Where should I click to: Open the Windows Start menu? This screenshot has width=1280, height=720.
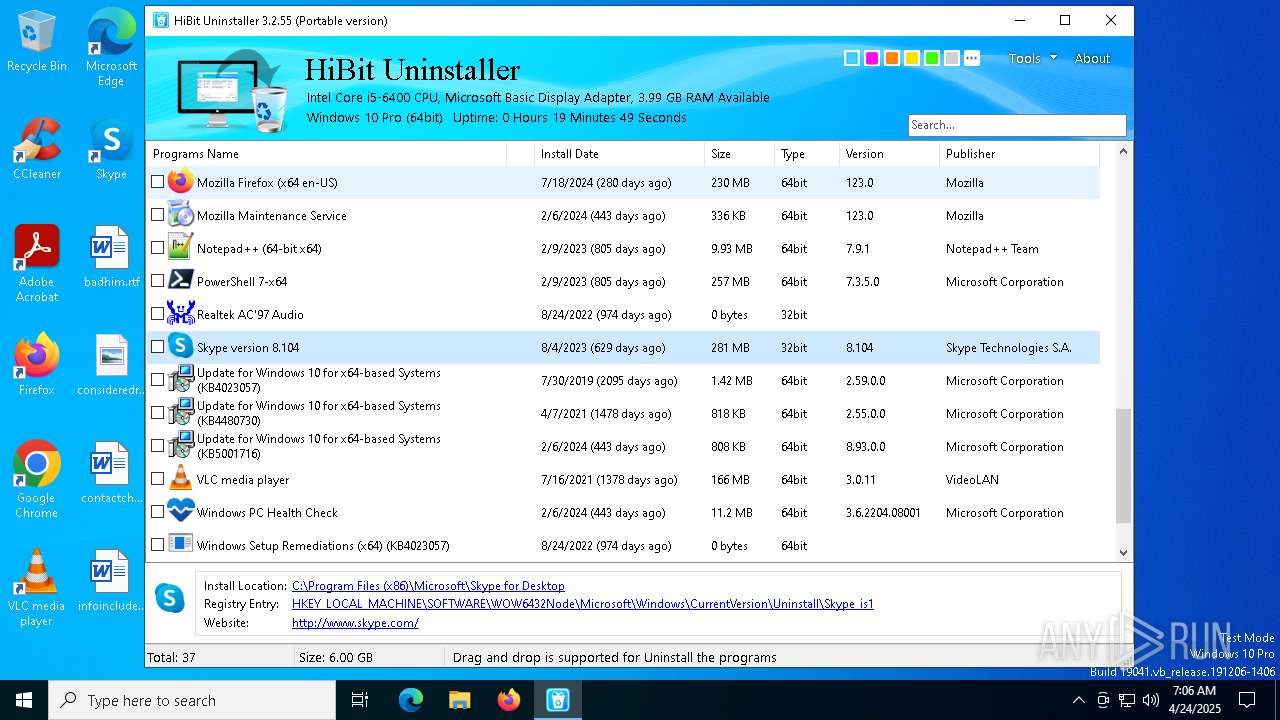point(24,700)
